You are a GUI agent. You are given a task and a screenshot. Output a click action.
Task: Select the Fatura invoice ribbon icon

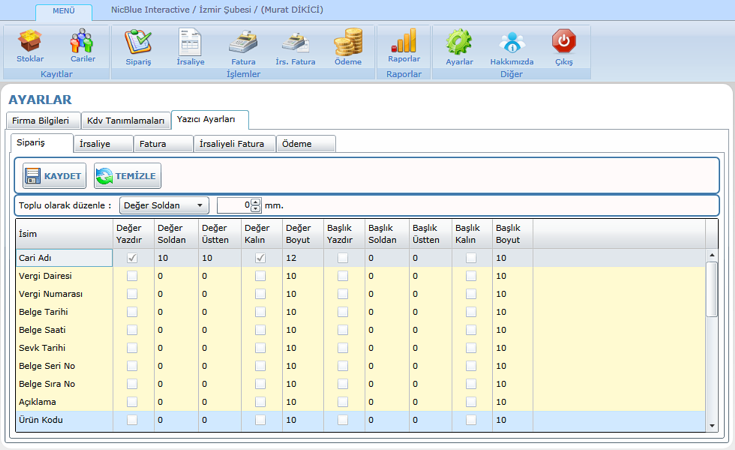243,44
